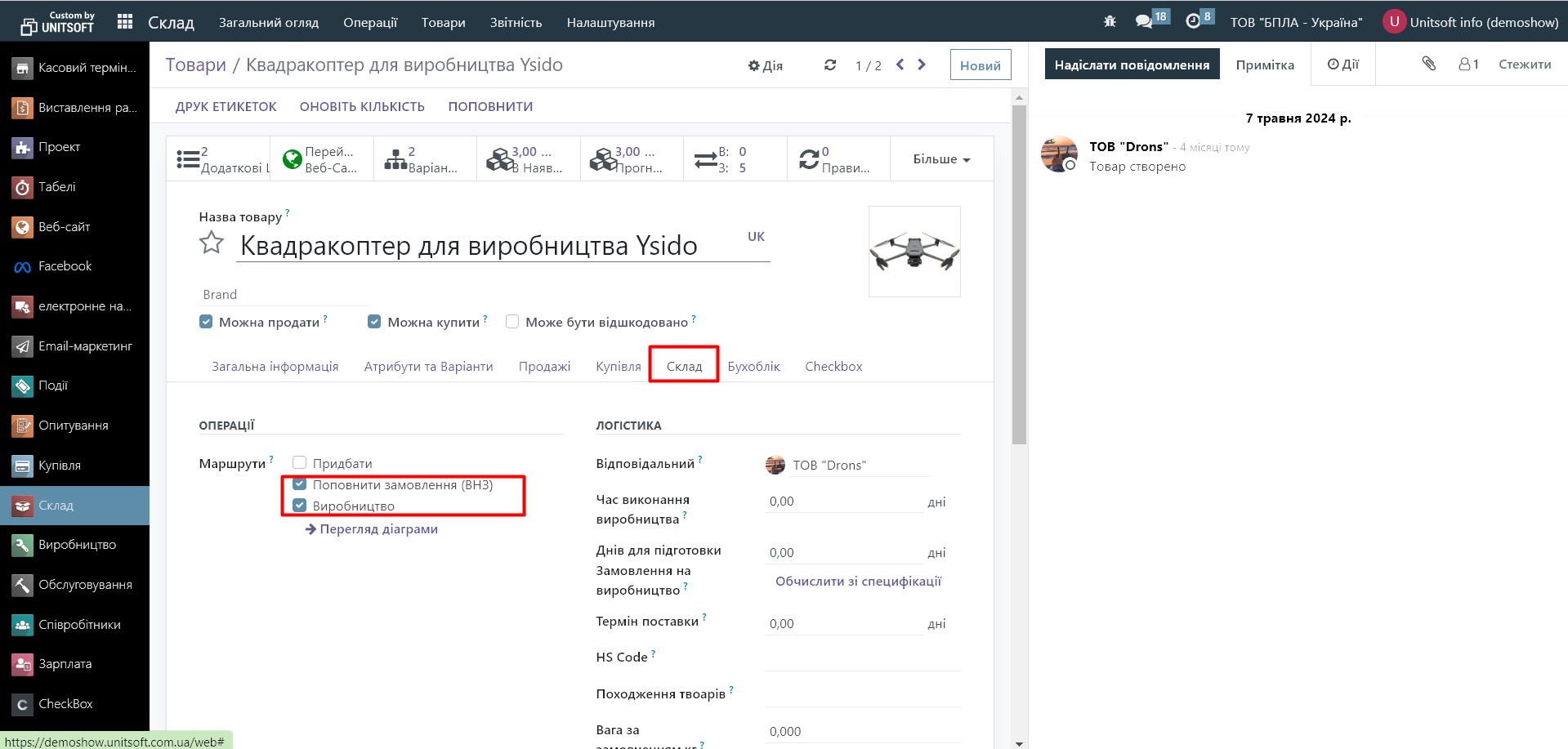Viewport: 1568px width, 749px height.
Task: Open the Brand selection field
Action: [283, 295]
